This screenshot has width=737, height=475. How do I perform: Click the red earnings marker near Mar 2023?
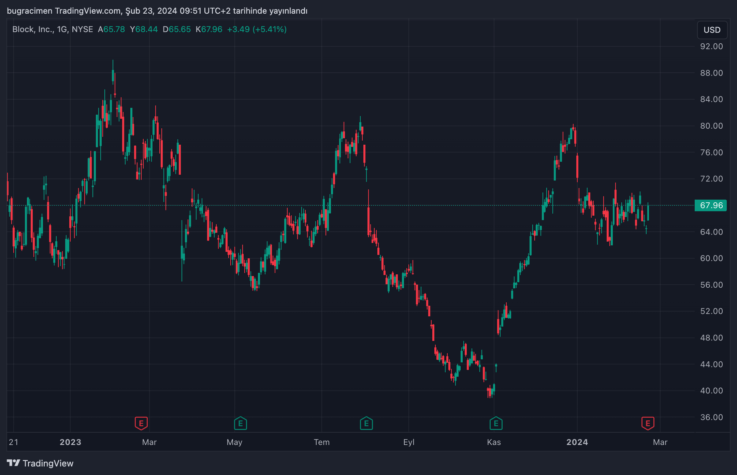click(141, 423)
